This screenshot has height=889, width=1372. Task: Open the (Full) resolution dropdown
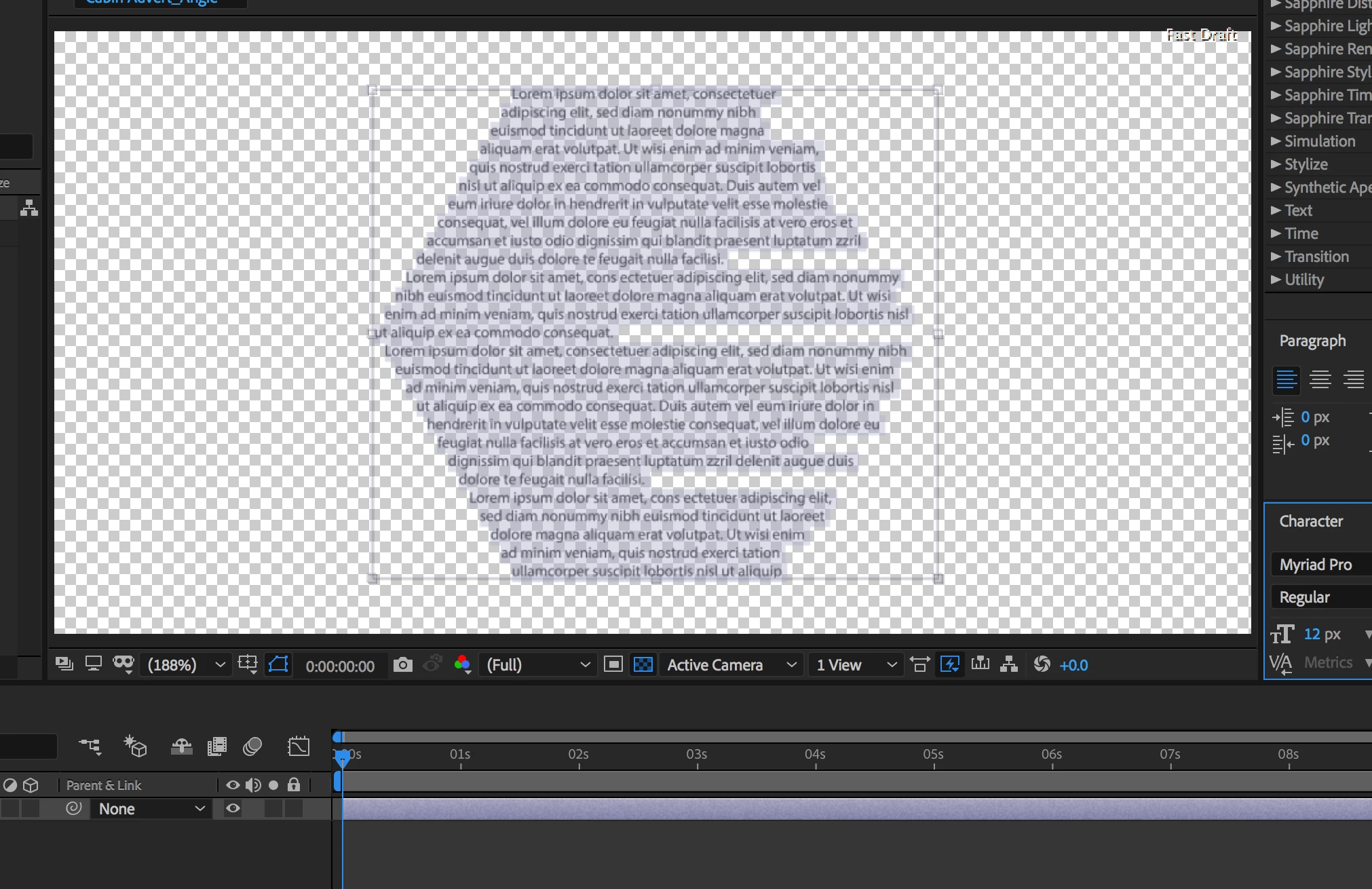[x=538, y=665]
